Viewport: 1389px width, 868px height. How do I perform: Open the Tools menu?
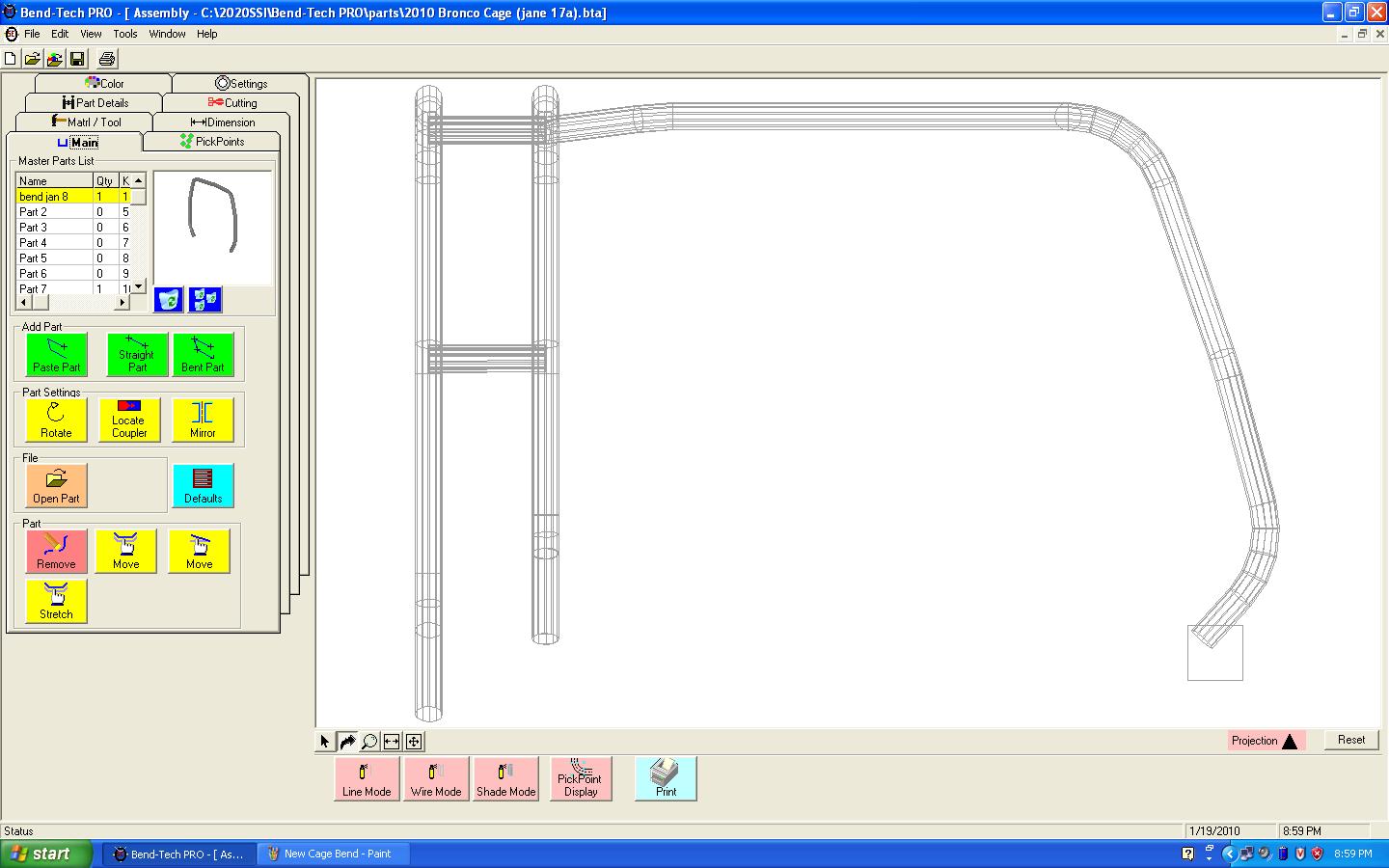point(125,34)
